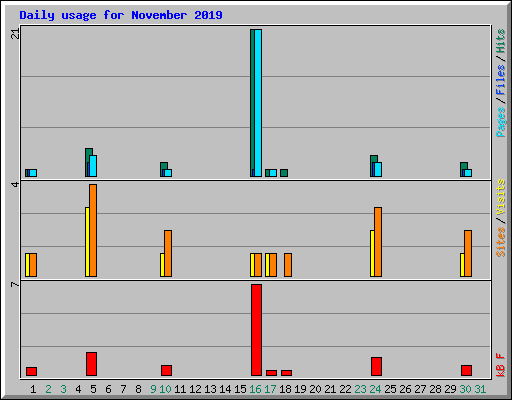Screen dimensions: 512x400
Task: Click the yellow visits bar for day 24
Action: (372, 253)
